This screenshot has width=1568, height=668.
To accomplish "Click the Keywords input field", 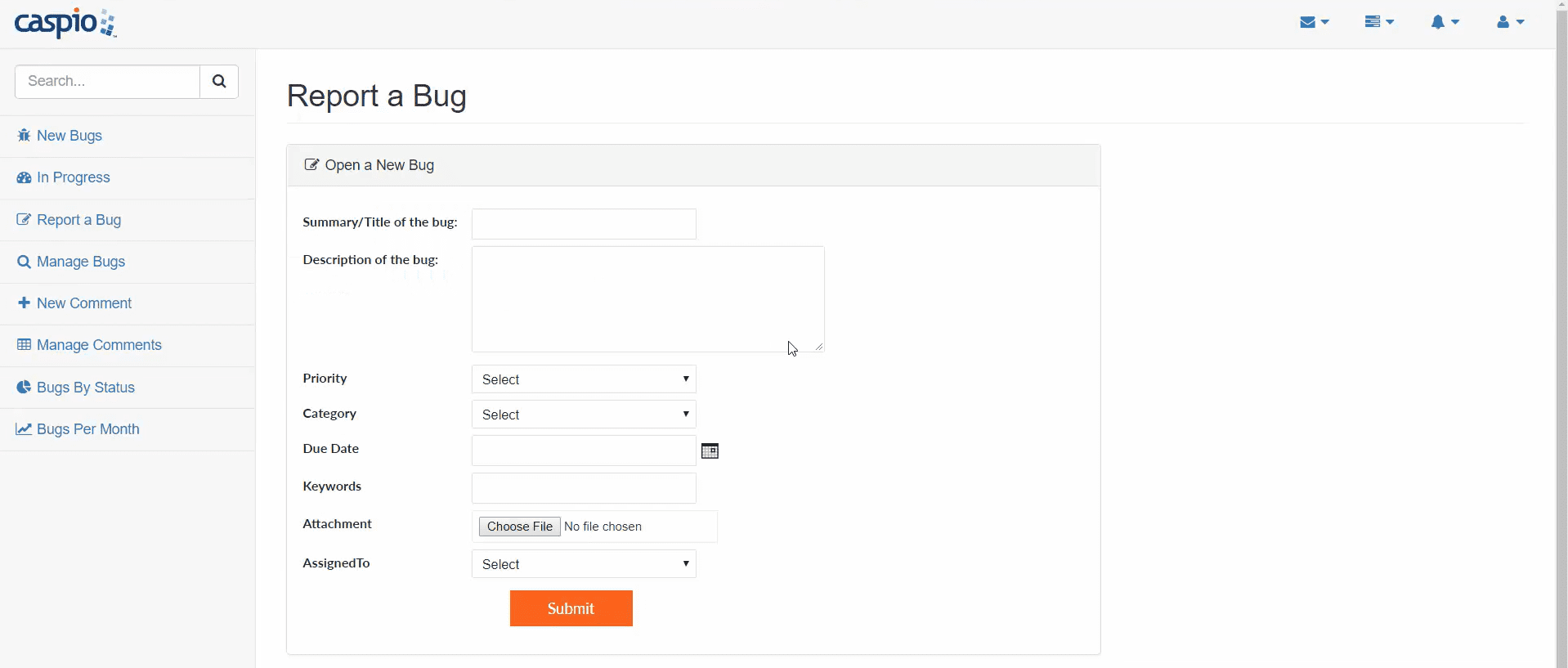I will (x=584, y=488).
